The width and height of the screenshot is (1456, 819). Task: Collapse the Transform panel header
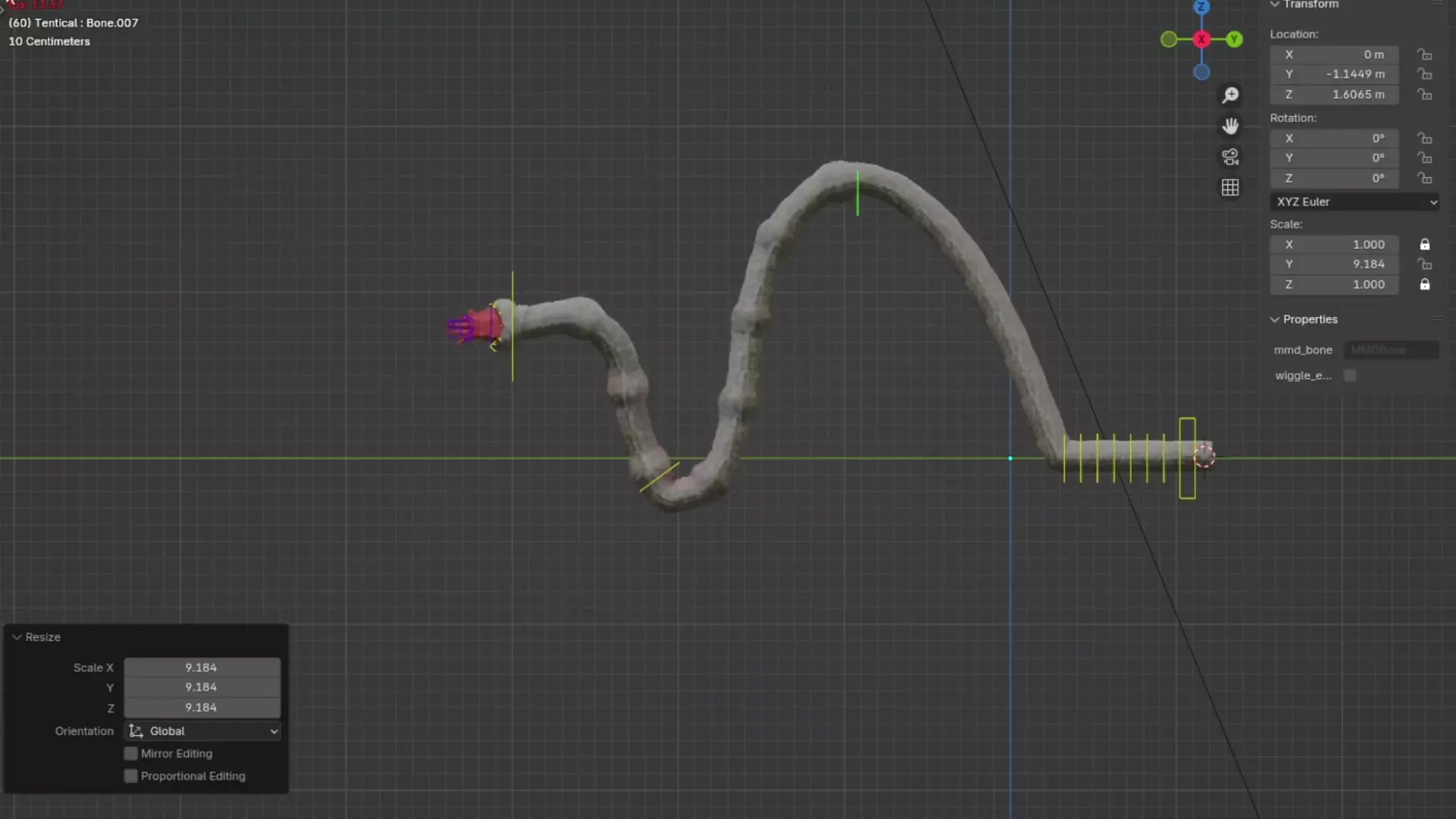coord(1275,5)
